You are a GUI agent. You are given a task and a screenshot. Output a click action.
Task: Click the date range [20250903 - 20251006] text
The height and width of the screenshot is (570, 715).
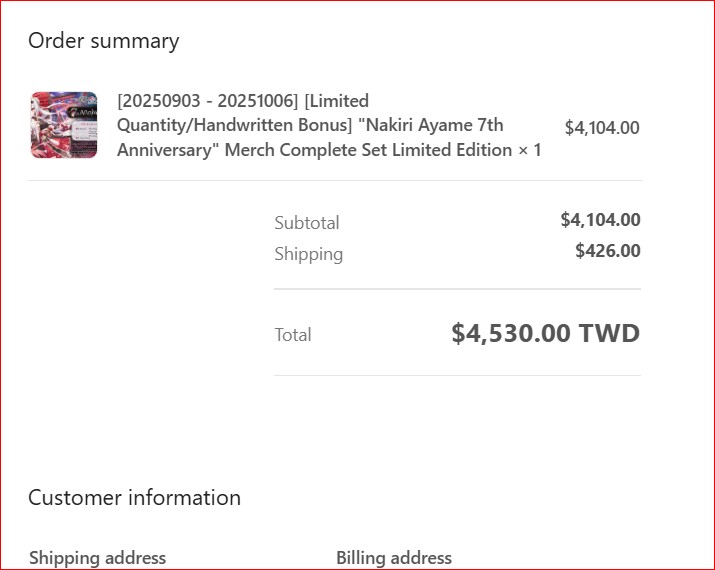pos(207,101)
